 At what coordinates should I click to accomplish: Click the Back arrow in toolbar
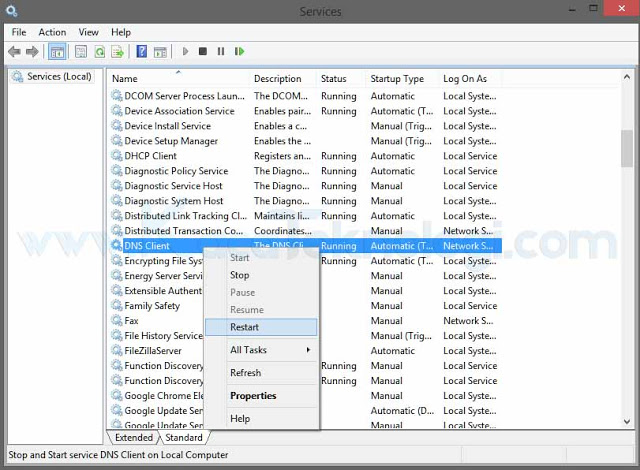14,51
